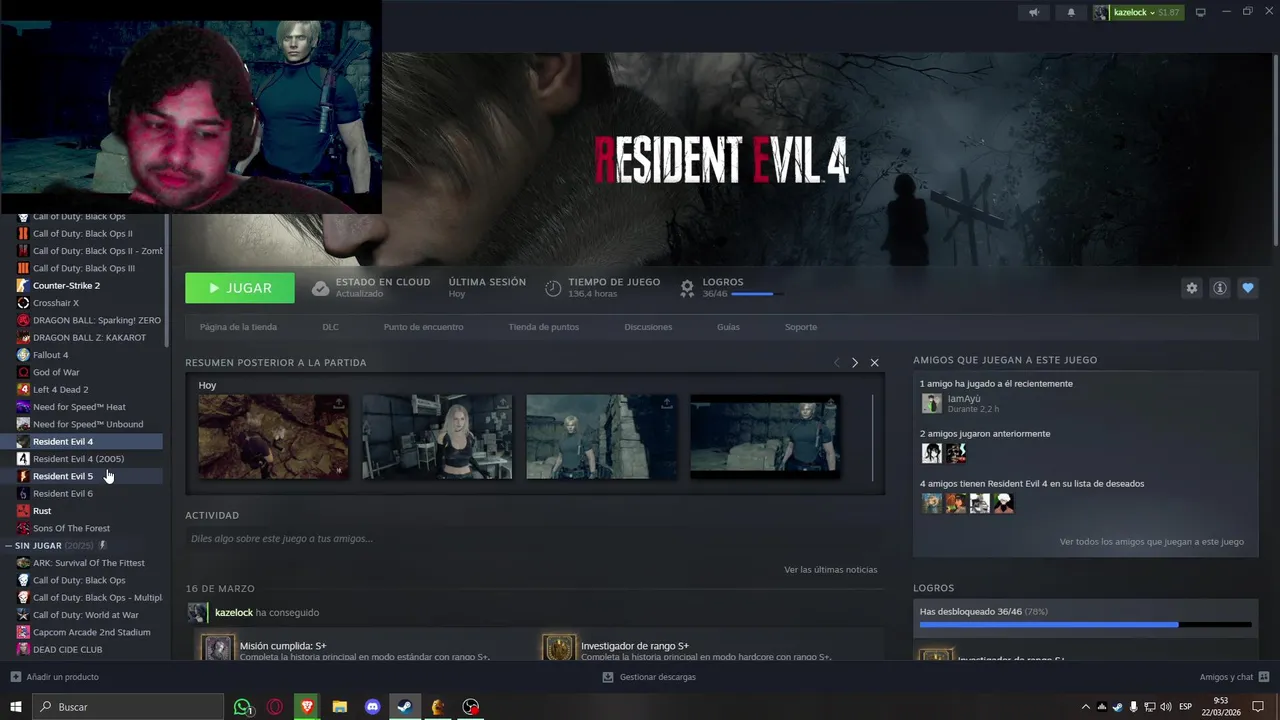
Task: Open the second screenshot thumbnail with blonde character
Action: tap(437, 437)
